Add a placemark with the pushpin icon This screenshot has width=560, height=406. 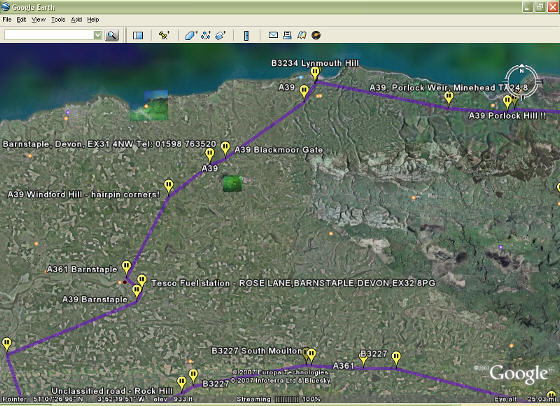(164, 35)
